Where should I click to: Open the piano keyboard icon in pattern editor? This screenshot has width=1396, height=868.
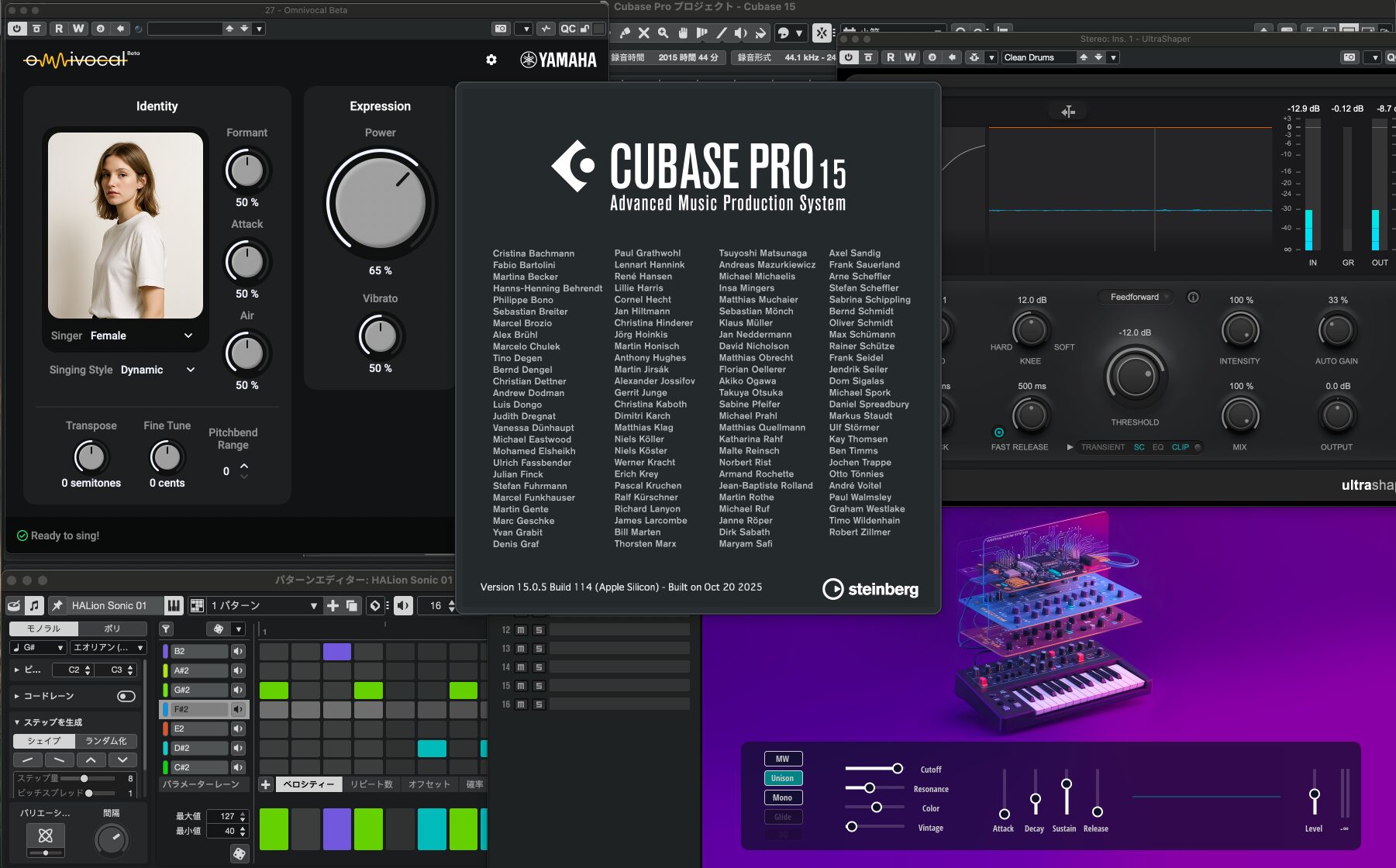click(x=174, y=605)
